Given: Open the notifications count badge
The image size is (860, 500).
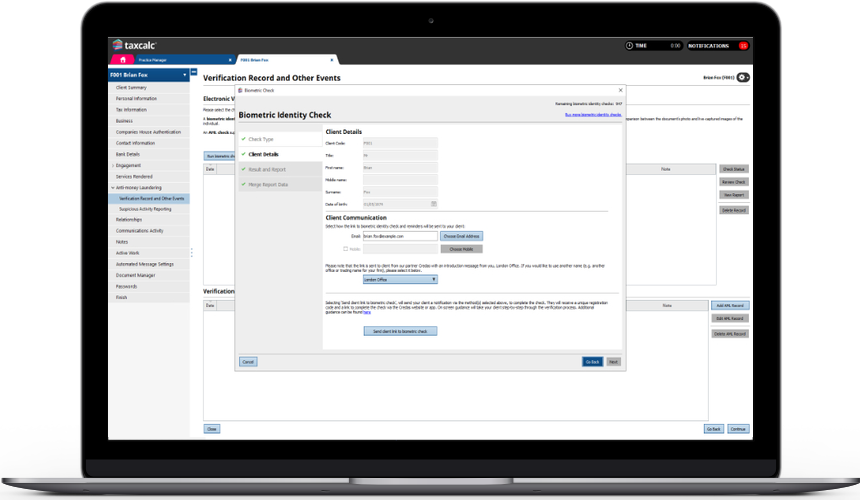Looking at the screenshot, I should pyautogui.click(x=743, y=45).
